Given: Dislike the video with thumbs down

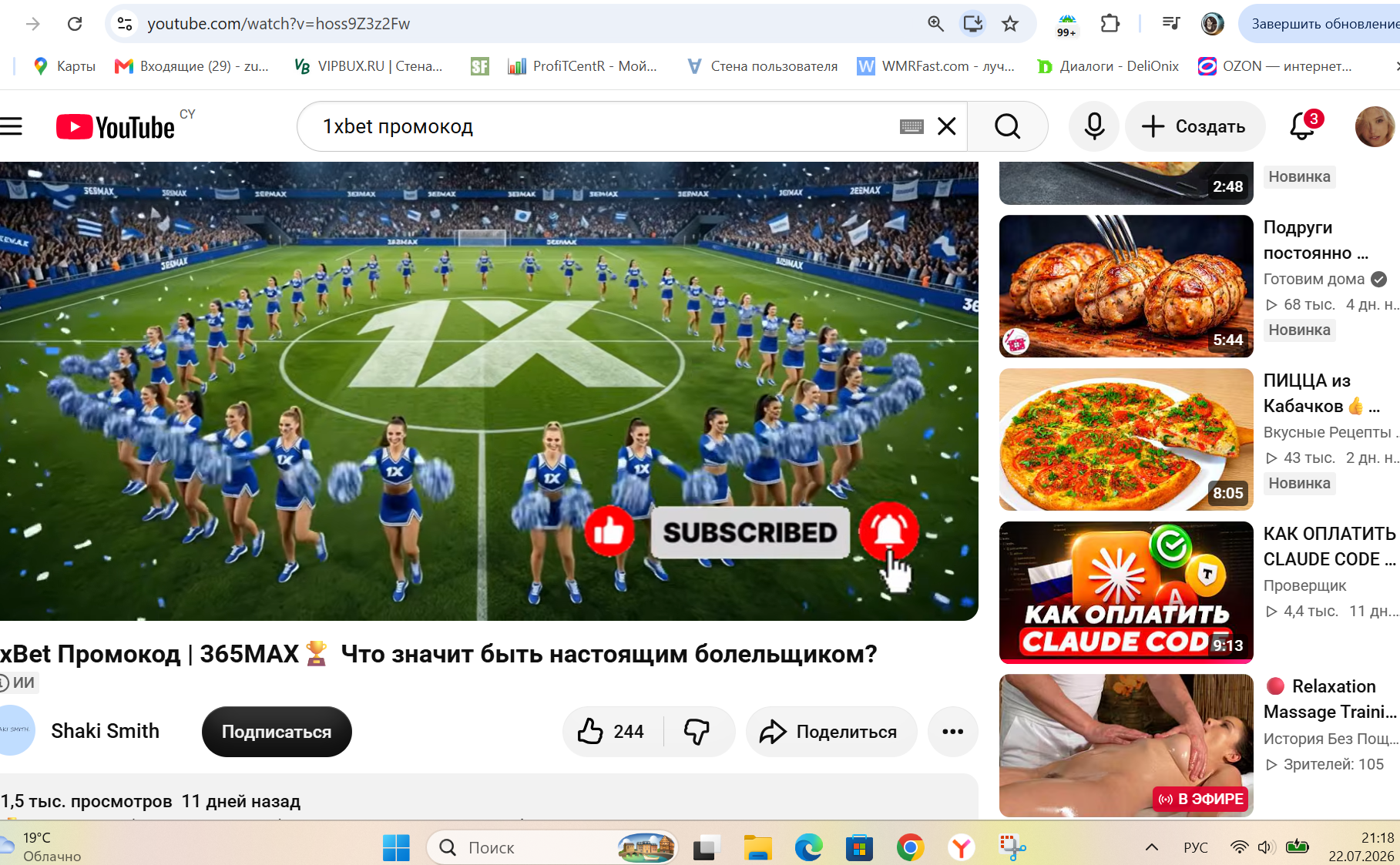Looking at the screenshot, I should point(698,732).
